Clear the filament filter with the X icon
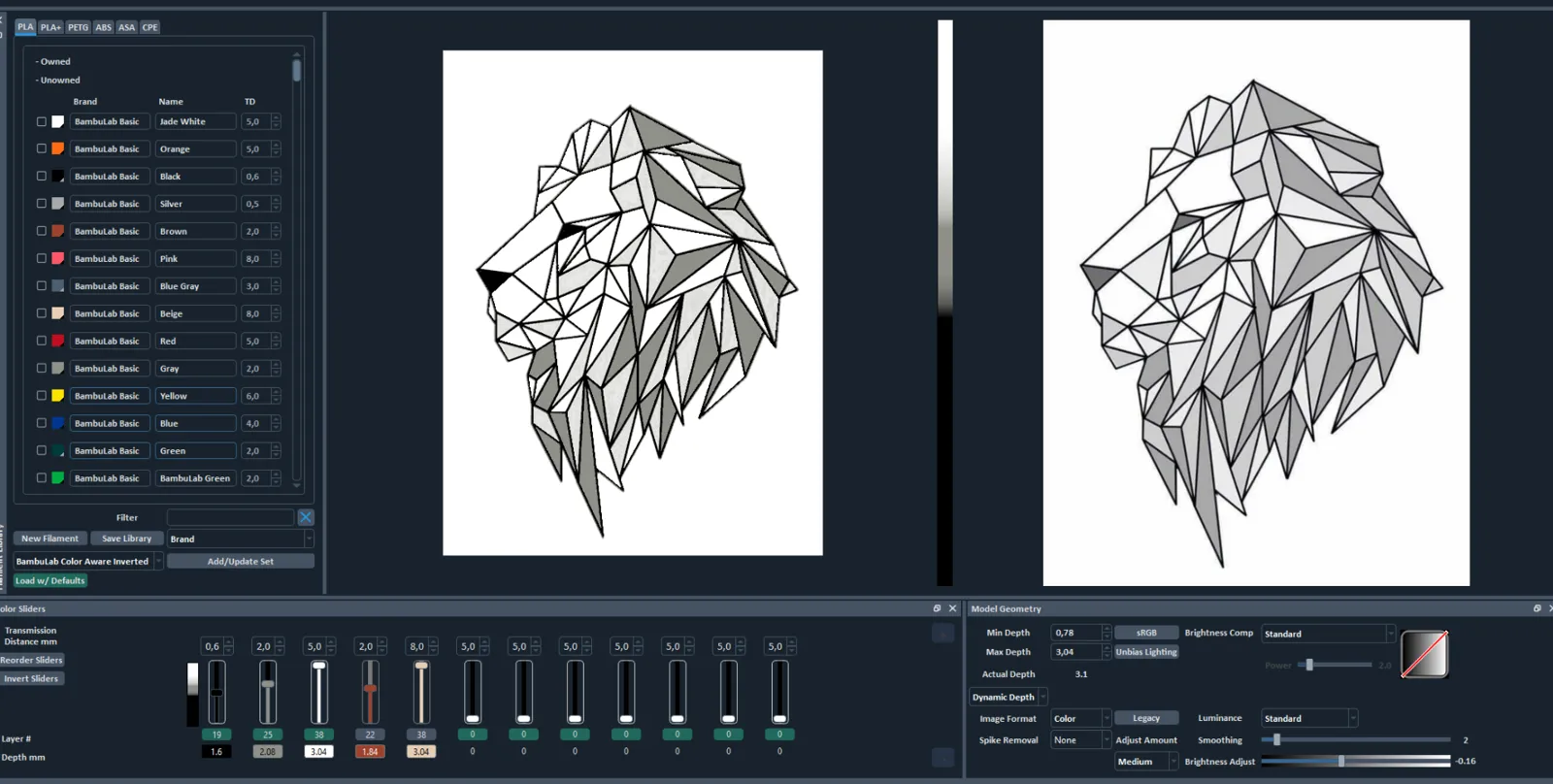The width and height of the screenshot is (1553, 784). tap(306, 517)
